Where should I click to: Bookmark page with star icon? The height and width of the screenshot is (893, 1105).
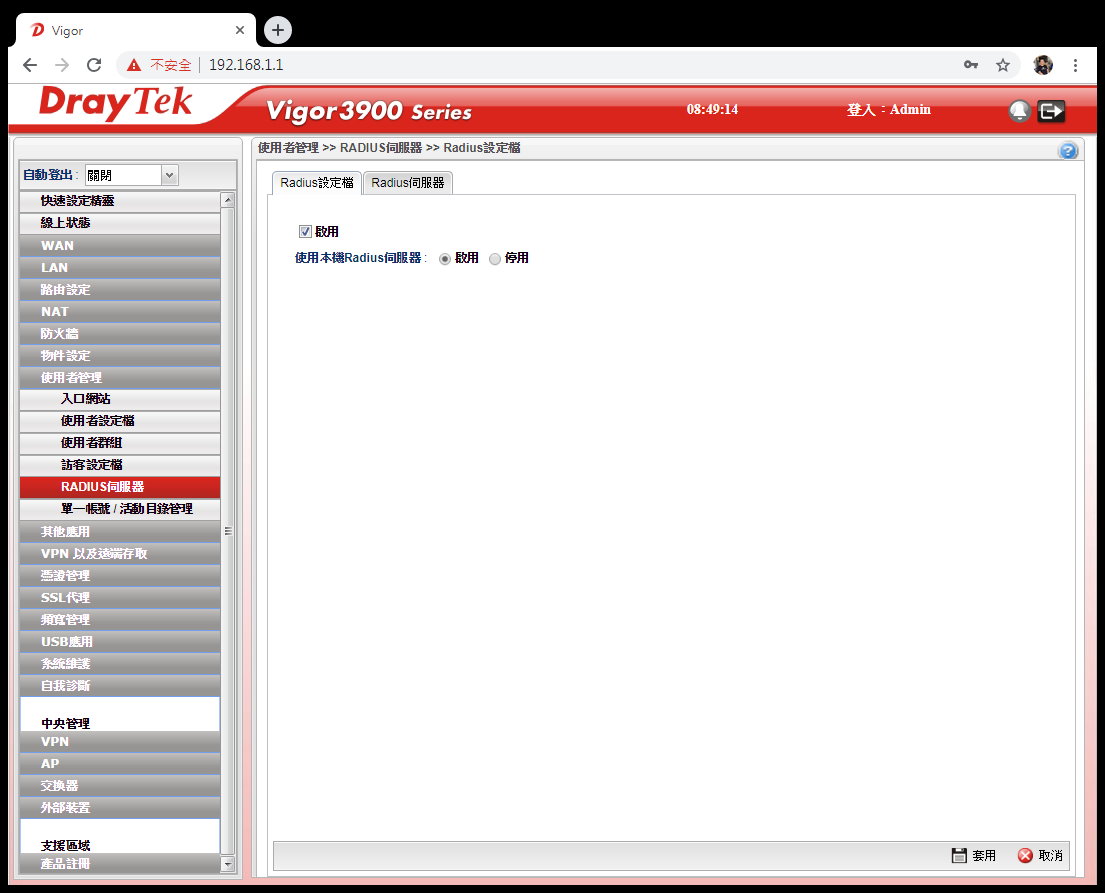pos(1002,65)
